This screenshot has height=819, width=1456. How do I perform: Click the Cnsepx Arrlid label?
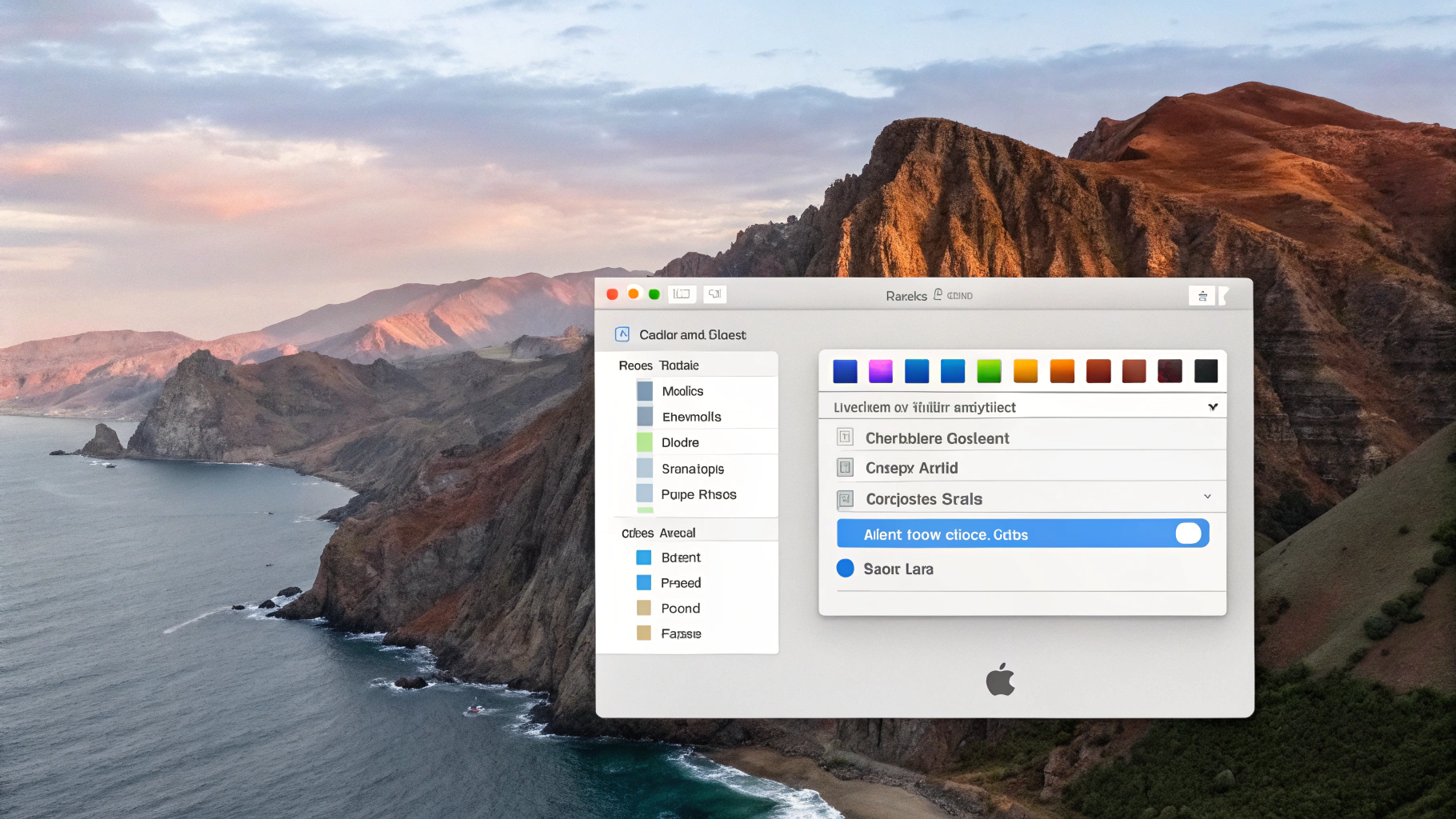click(x=911, y=468)
